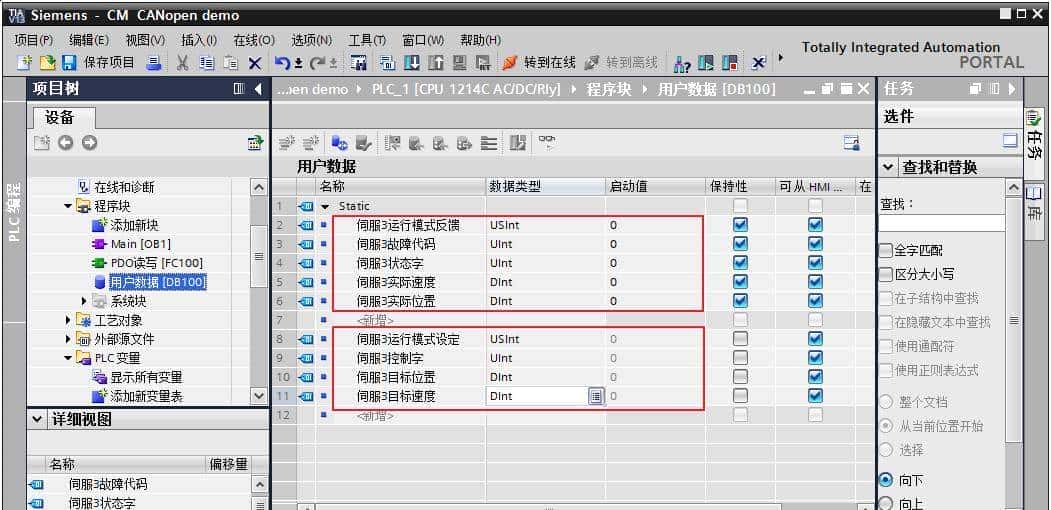This screenshot has width=1051, height=510.
Task: Click the 保存项目 button
Action: (x=102, y=63)
